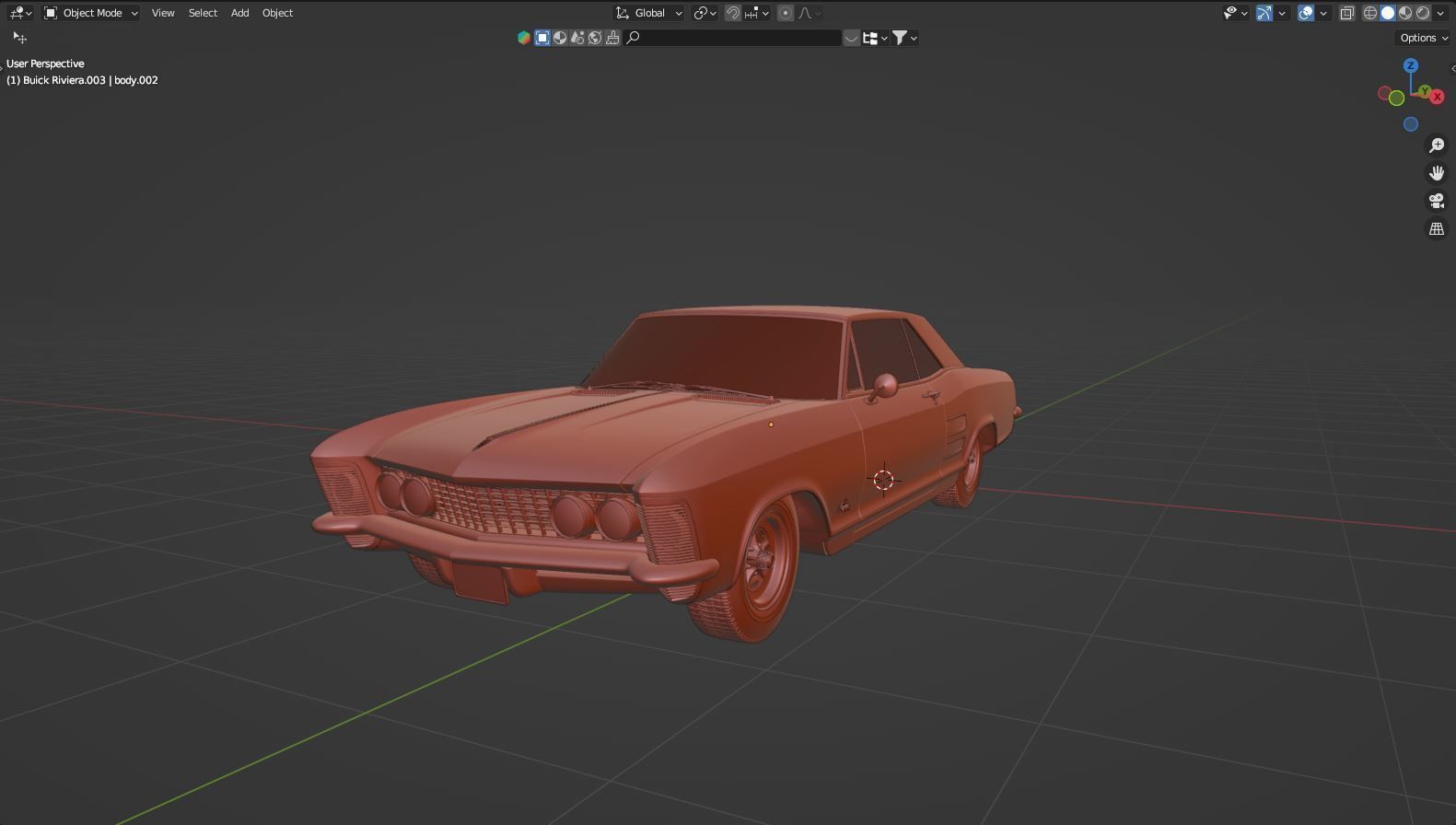1456x825 pixels.
Task: Open the transform pivot point dropdown
Action: (705, 13)
